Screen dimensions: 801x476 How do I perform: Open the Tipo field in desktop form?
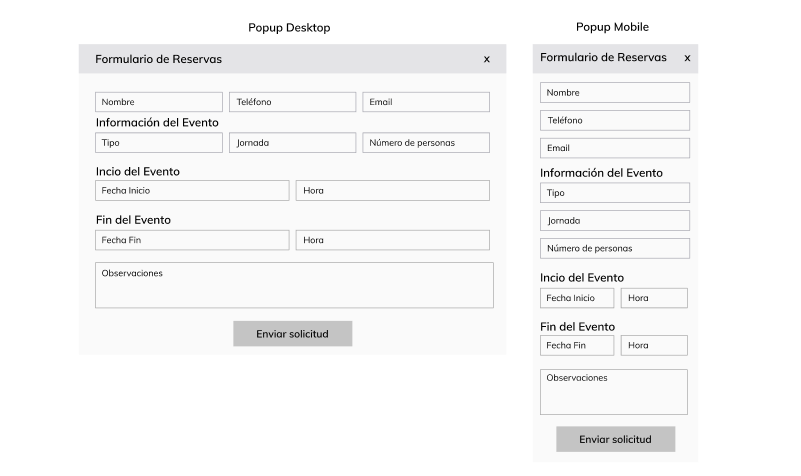click(159, 142)
